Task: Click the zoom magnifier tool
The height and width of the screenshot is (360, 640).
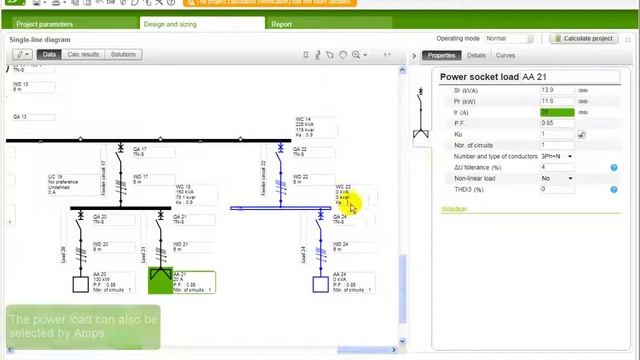Action: pyautogui.click(x=356, y=55)
